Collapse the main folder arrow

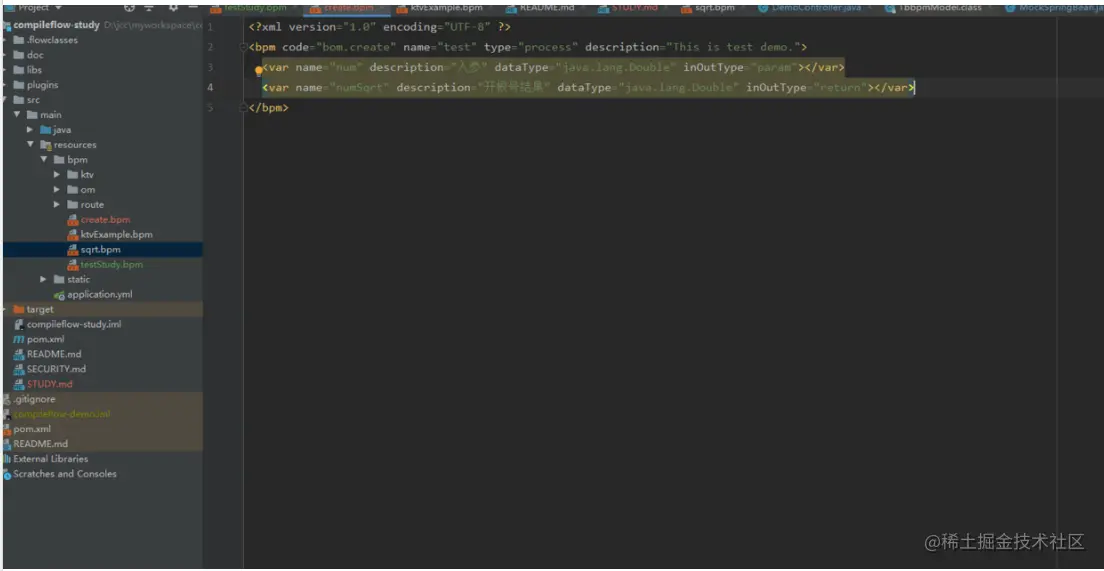coord(16,115)
